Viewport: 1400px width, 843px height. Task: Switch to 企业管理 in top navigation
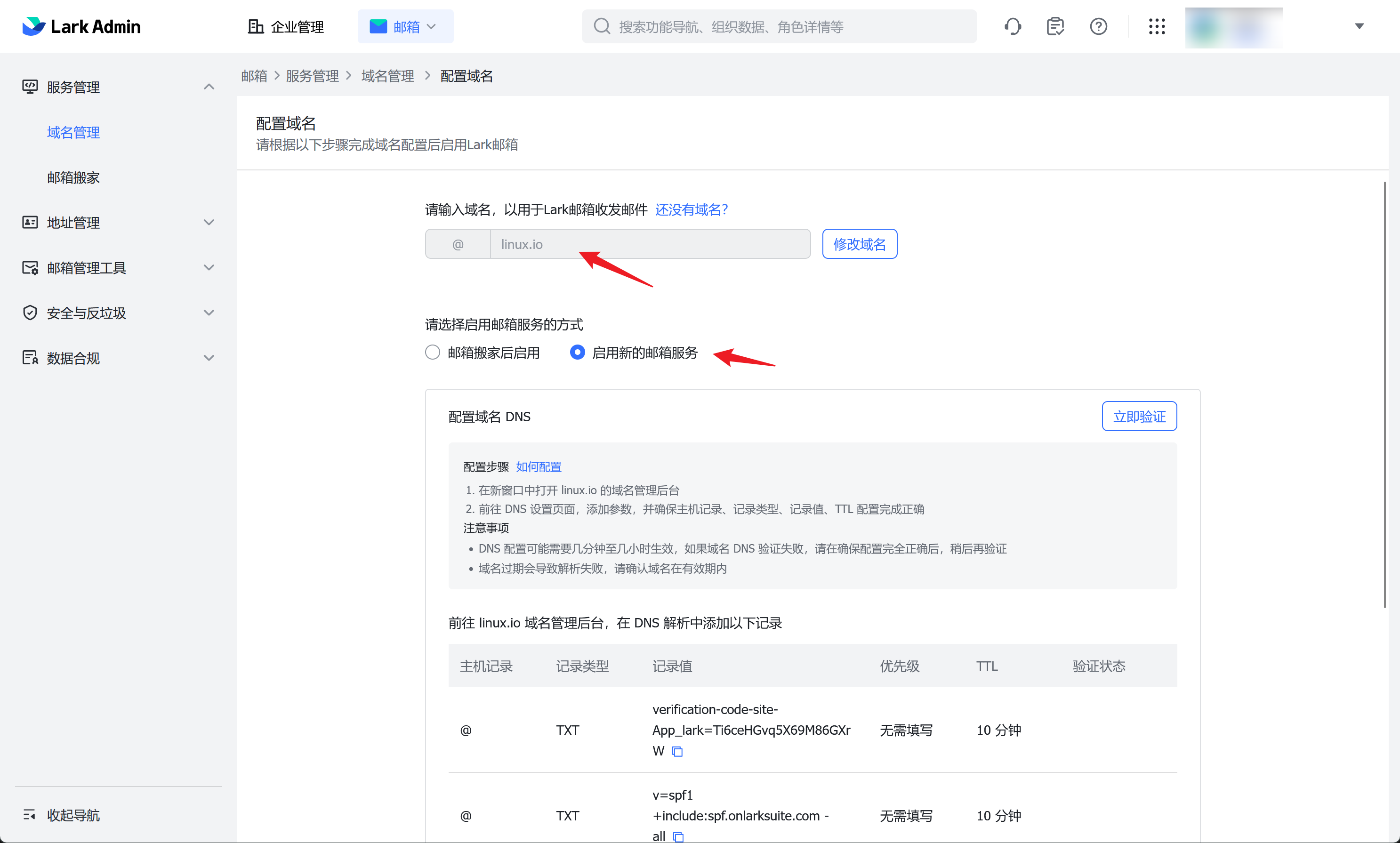[286, 26]
